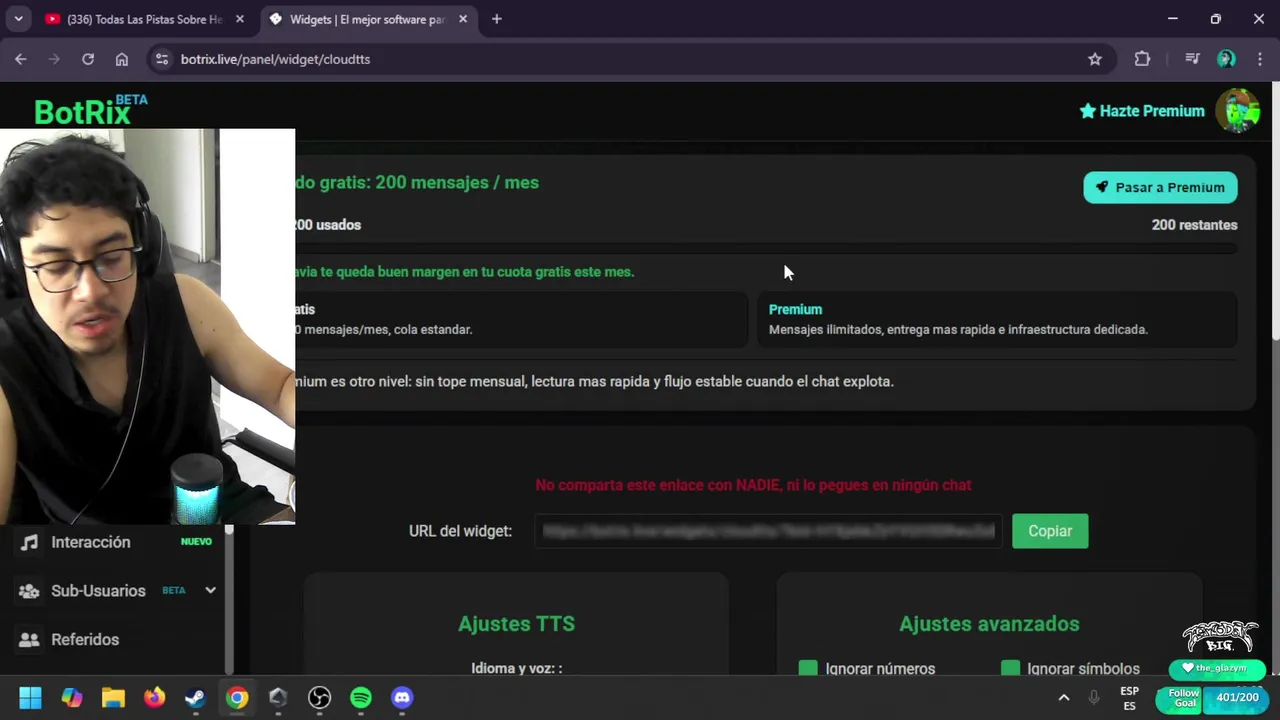1280x720 pixels.
Task: Click the Chrome taskbar icon
Action: [237, 697]
